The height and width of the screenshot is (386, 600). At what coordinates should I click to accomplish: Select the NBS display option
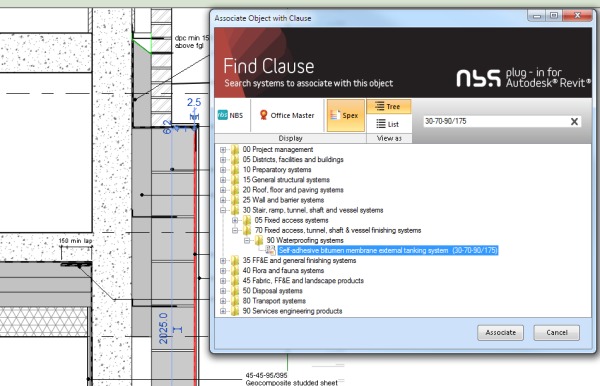coord(231,115)
